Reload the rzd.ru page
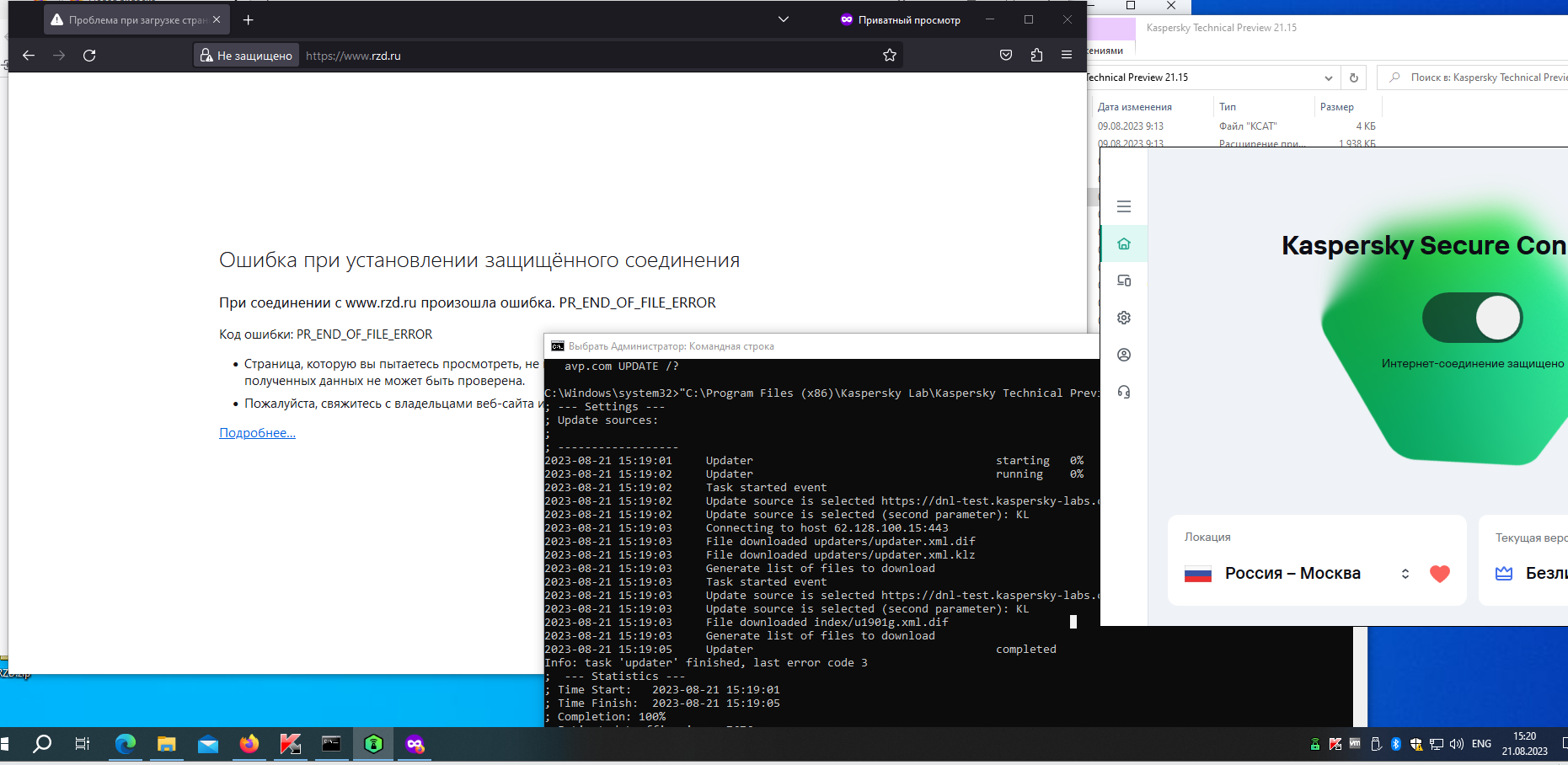 click(x=89, y=56)
